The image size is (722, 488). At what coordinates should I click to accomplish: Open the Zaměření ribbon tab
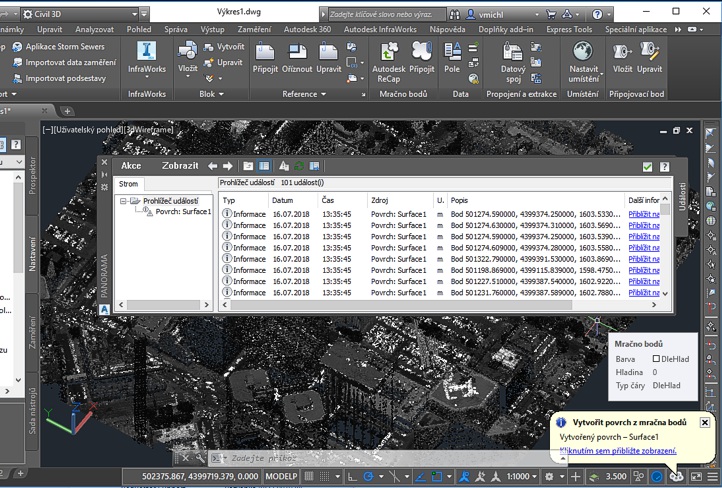pyautogui.click(x=254, y=29)
